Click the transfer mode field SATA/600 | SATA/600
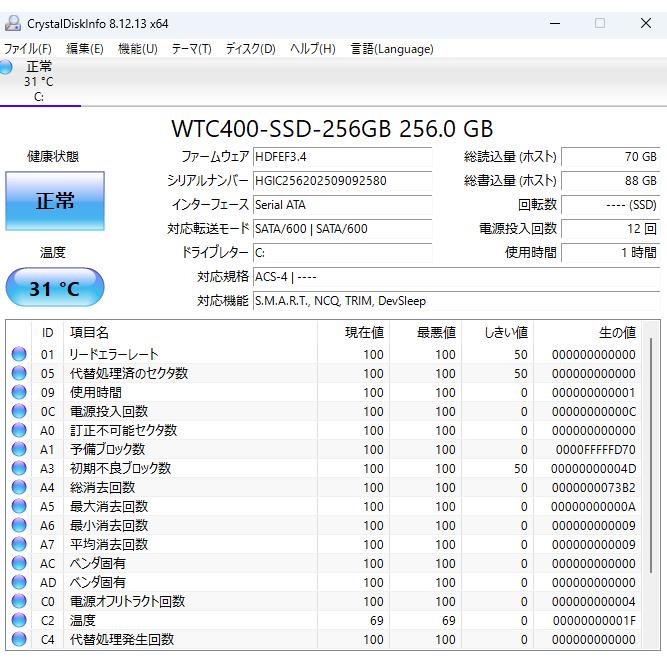 click(x=342, y=229)
